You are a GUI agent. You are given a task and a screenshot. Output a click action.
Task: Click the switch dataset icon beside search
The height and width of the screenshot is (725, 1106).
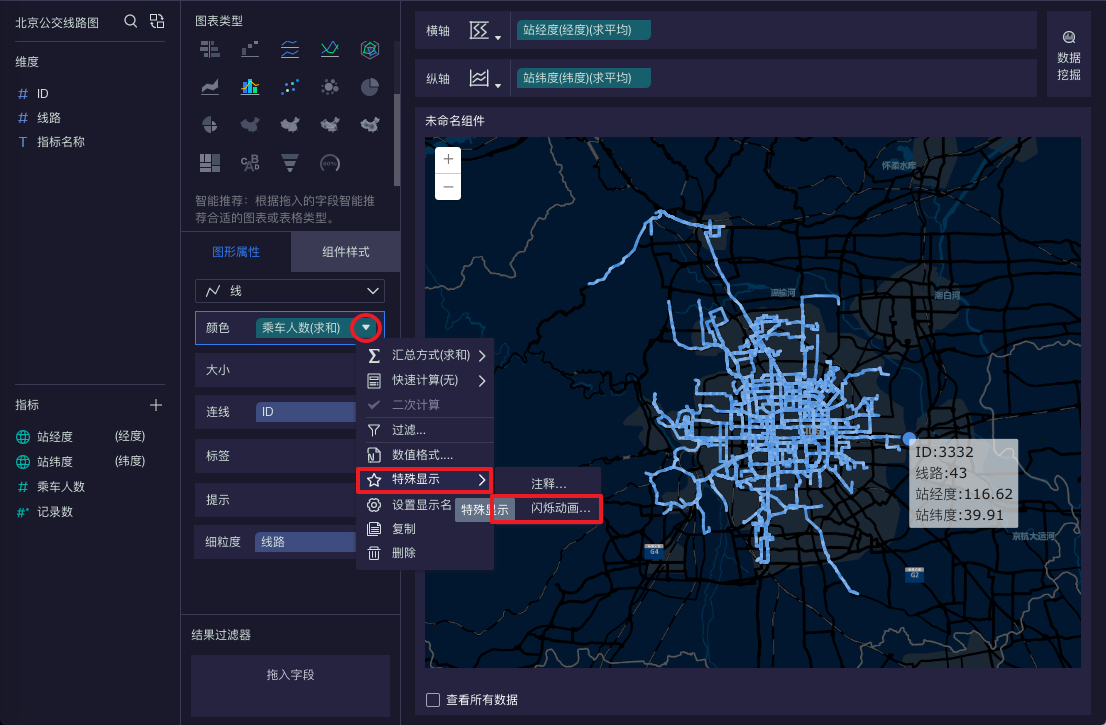(x=157, y=21)
